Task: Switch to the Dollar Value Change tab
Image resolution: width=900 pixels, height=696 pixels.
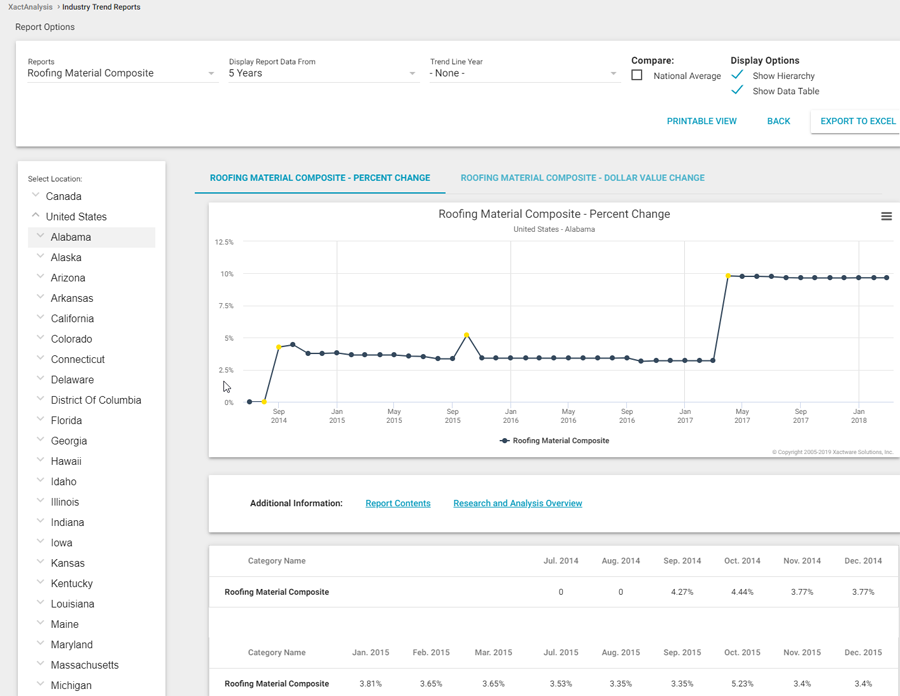Action: click(x=582, y=178)
